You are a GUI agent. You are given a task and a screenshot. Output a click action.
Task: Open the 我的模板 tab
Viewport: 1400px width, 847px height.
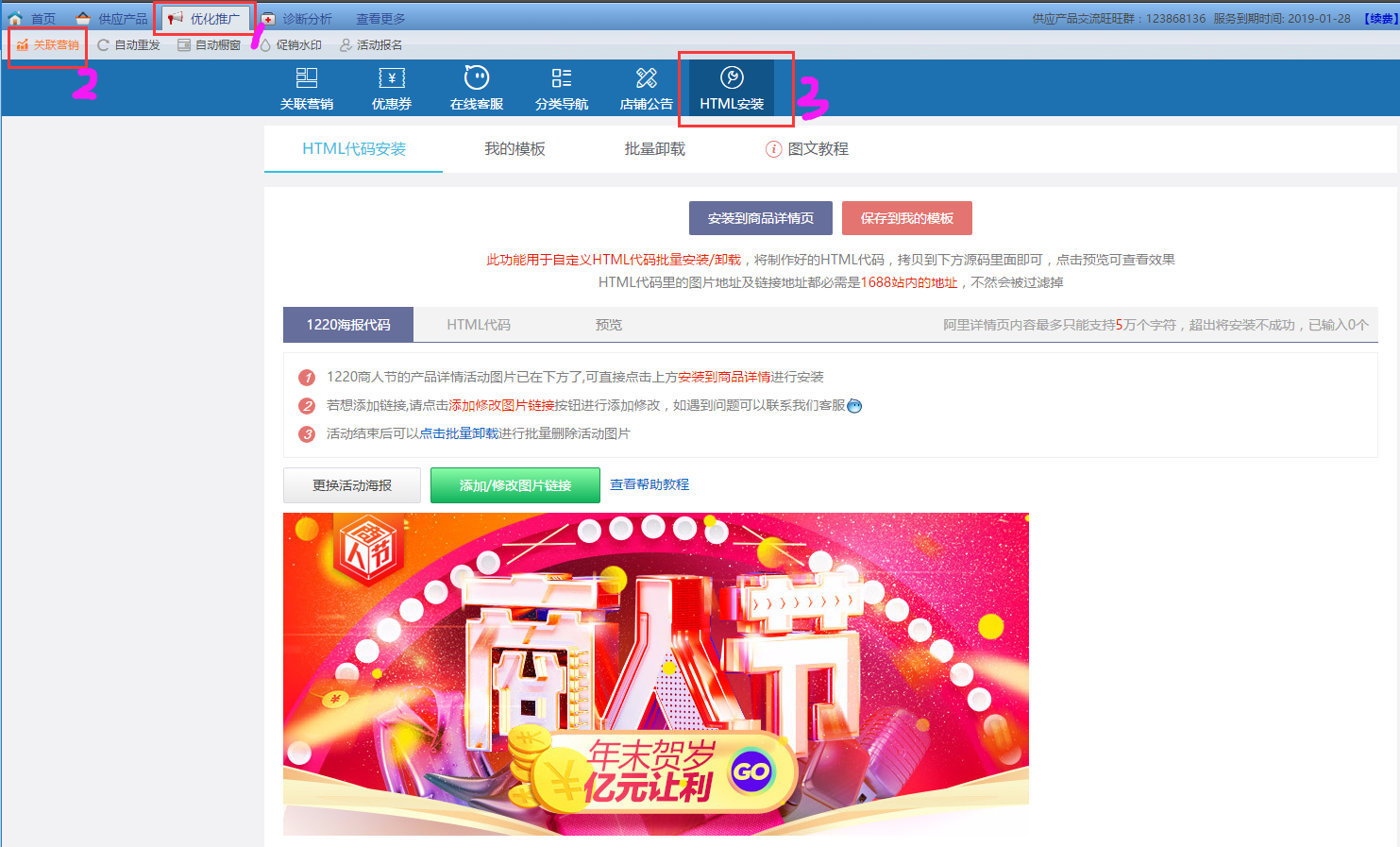(x=514, y=149)
